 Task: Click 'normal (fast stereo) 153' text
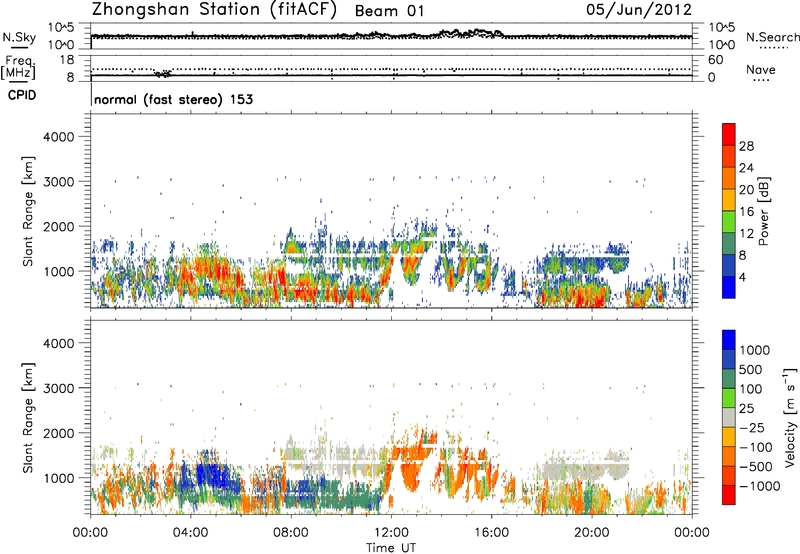point(173,99)
